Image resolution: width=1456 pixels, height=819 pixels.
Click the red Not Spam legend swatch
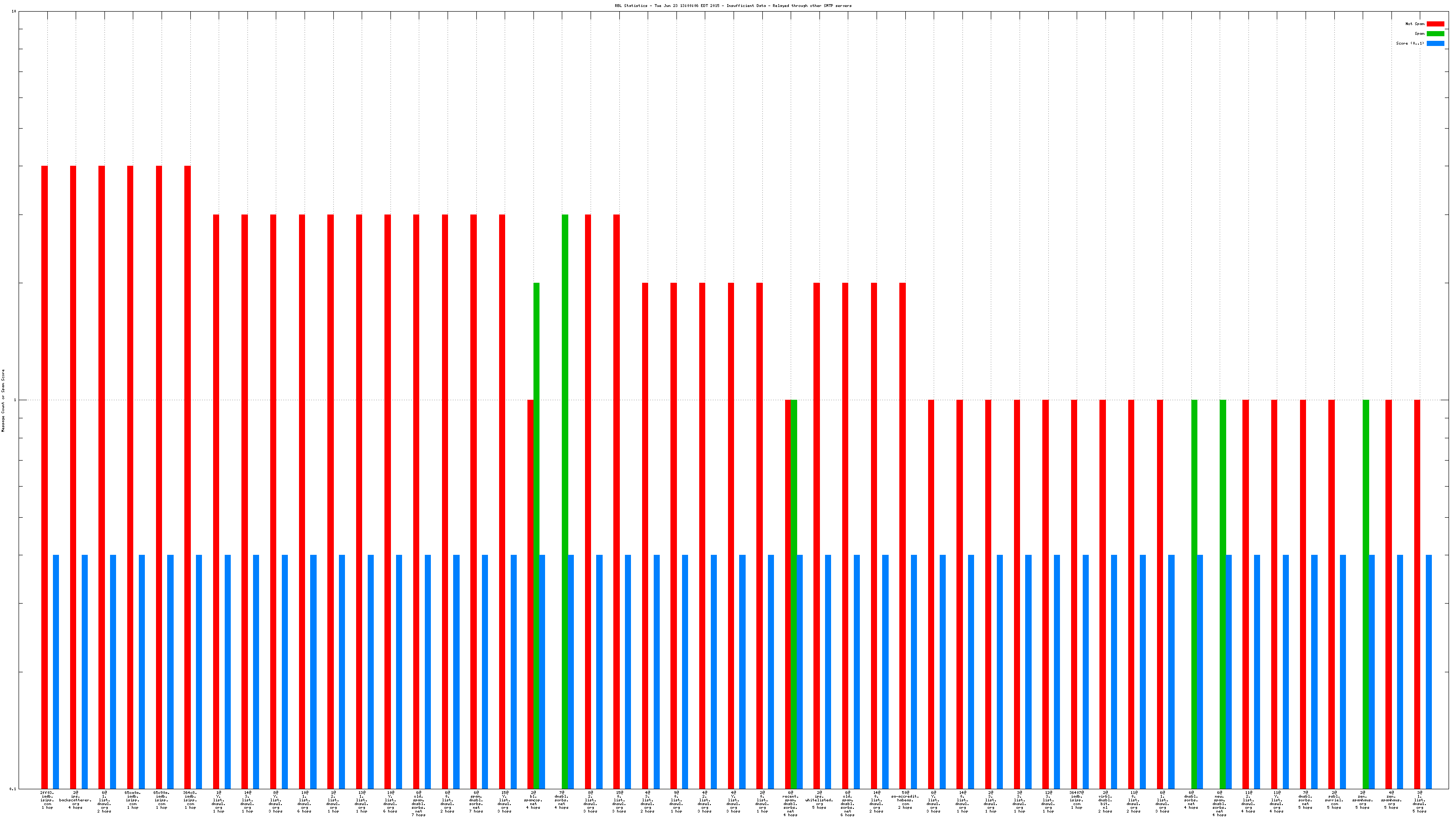pos(1435,24)
